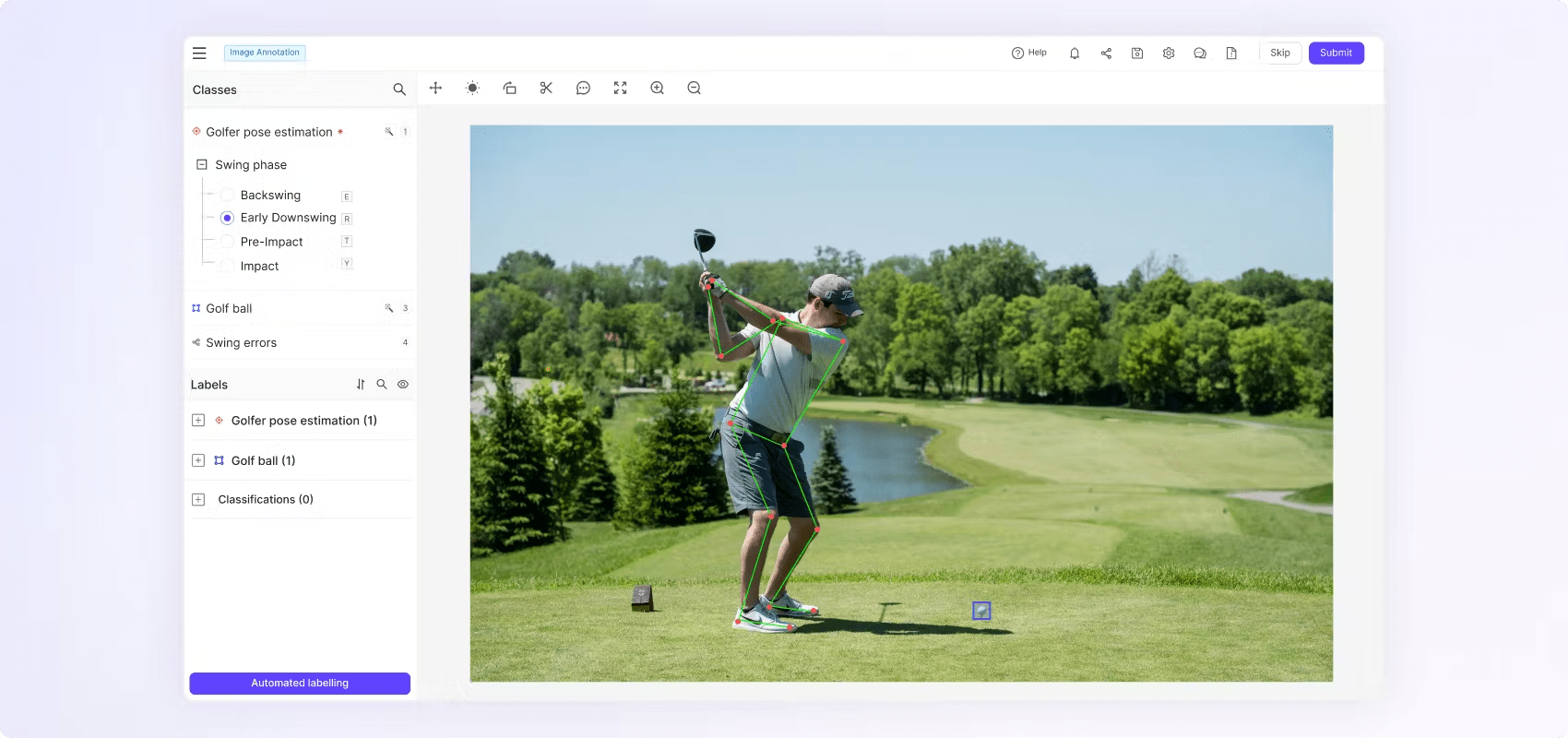Click the R shortcut badge beside Early Downswing
The width and height of the screenshot is (1568, 738).
coord(347,219)
